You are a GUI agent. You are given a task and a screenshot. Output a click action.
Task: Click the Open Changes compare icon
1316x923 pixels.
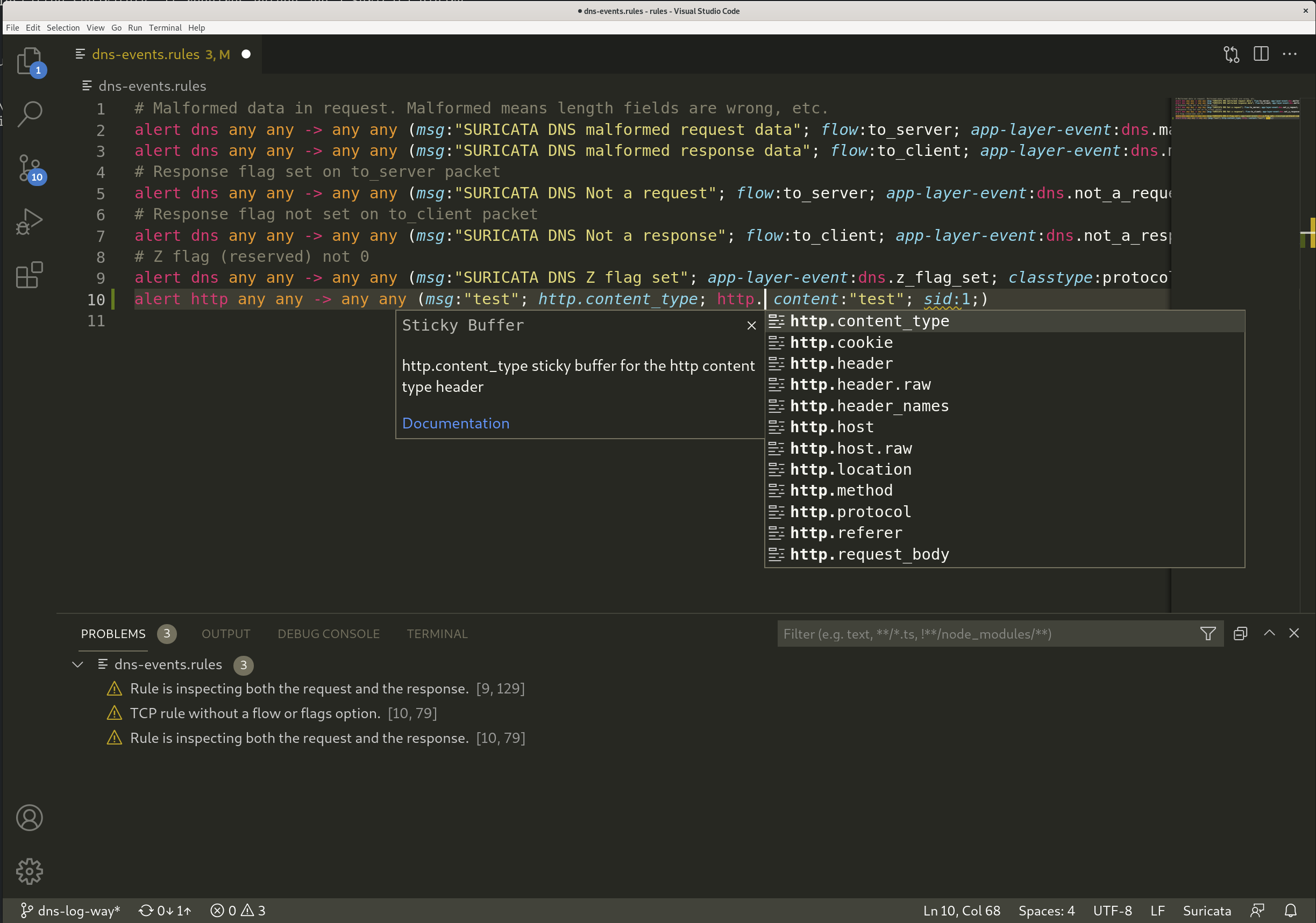click(x=1230, y=54)
